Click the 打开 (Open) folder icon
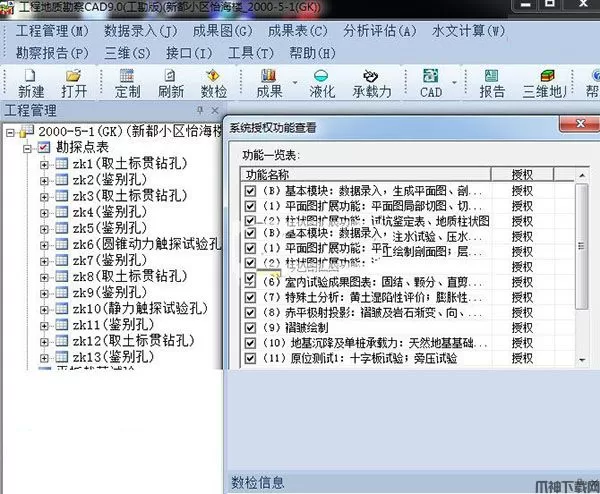Image resolution: width=600 pixels, height=494 pixels. tap(73, 76)
